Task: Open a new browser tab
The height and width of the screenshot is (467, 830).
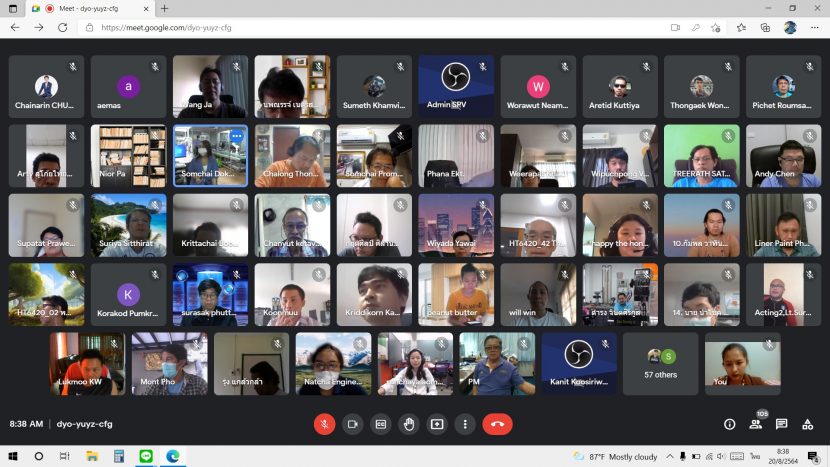Action: pos(164,8)
